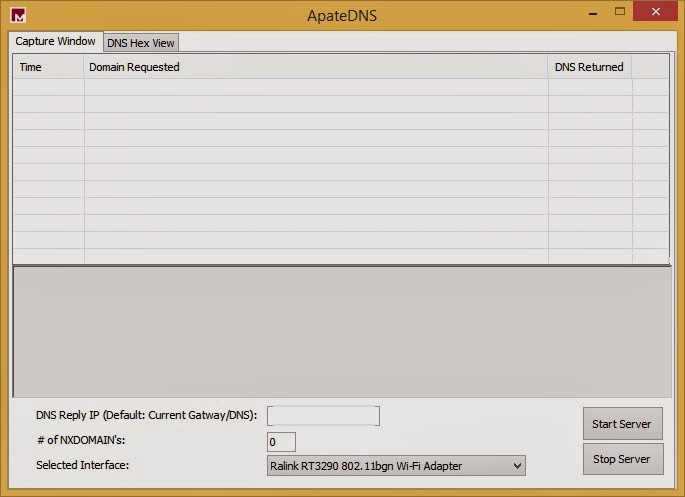
Task: Close the ApateDNS window
Action: click(x=655, y=11)
